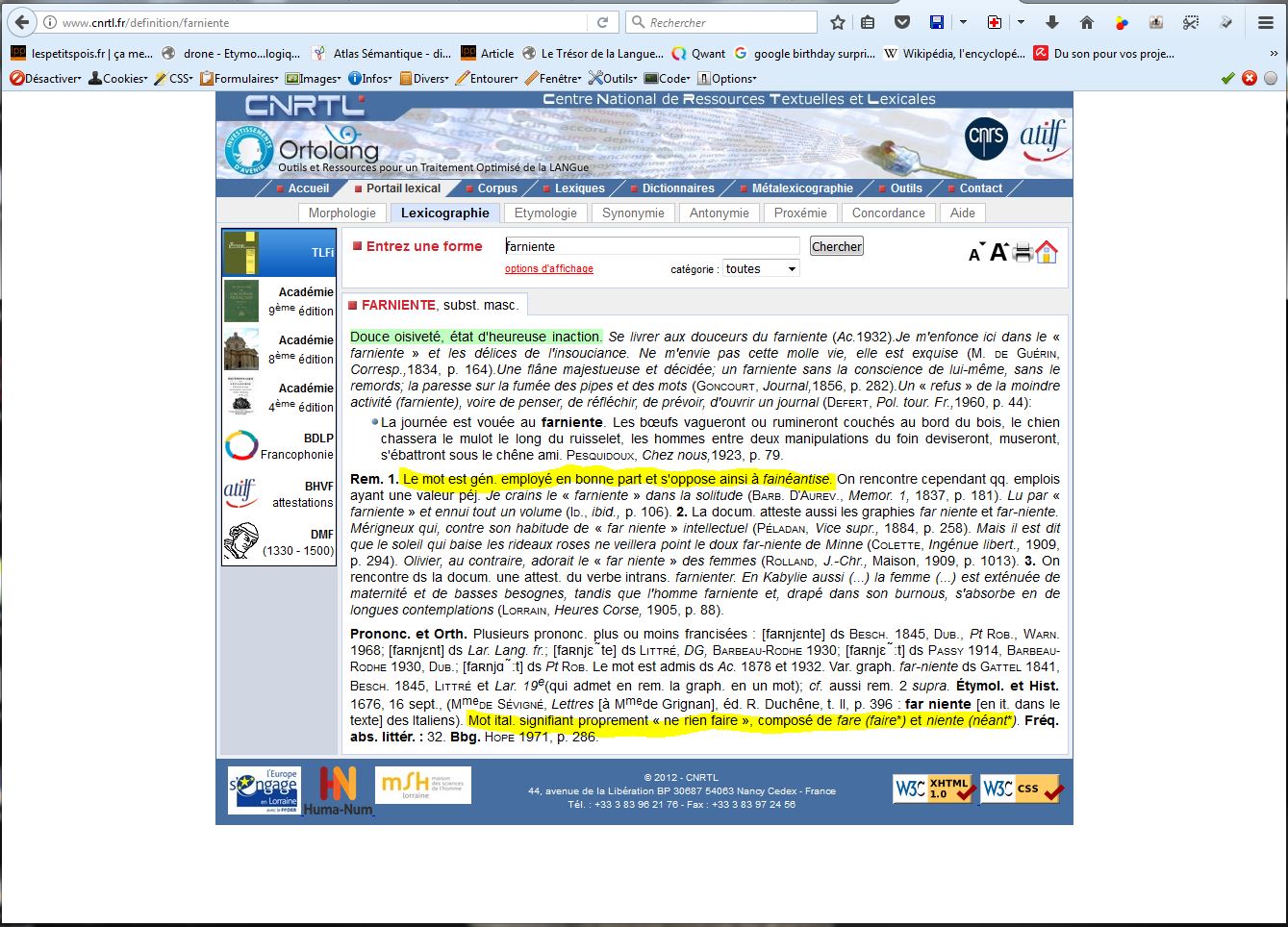This screenshot has width=1288, height=927.
Task: Select DMF (1330 - 1500) dictionary
Action: 279,542
